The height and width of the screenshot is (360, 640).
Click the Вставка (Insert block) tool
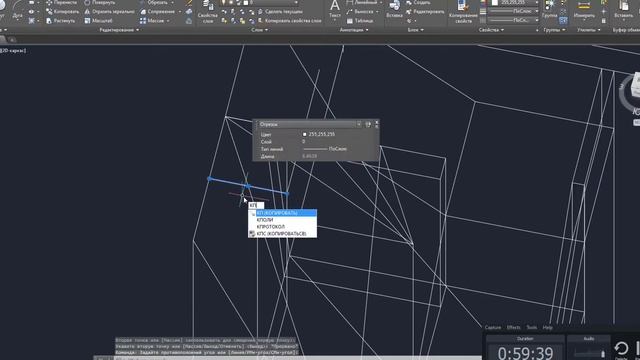coord(394,10)
